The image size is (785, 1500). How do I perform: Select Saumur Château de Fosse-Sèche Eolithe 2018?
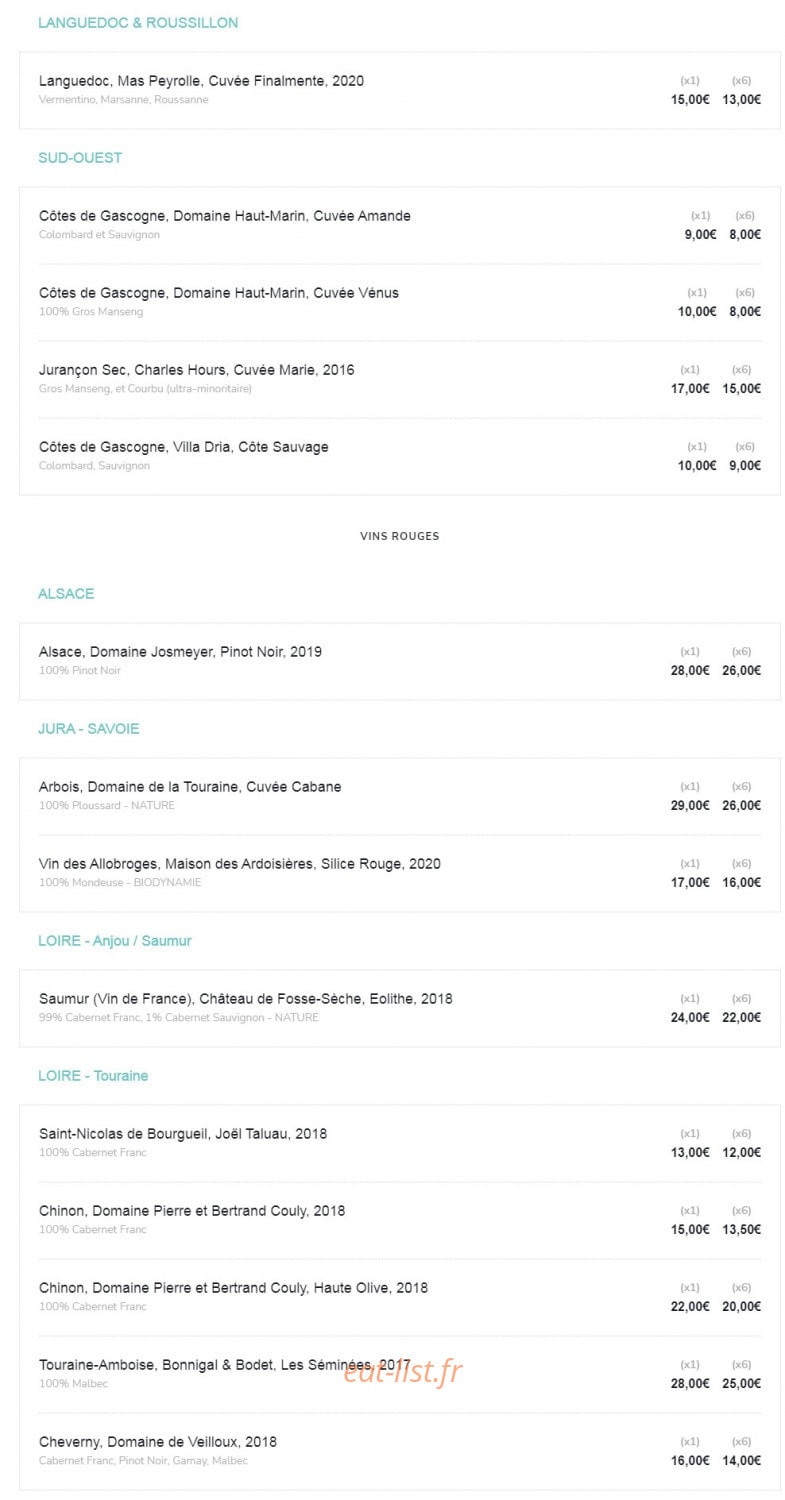point(246,999)
